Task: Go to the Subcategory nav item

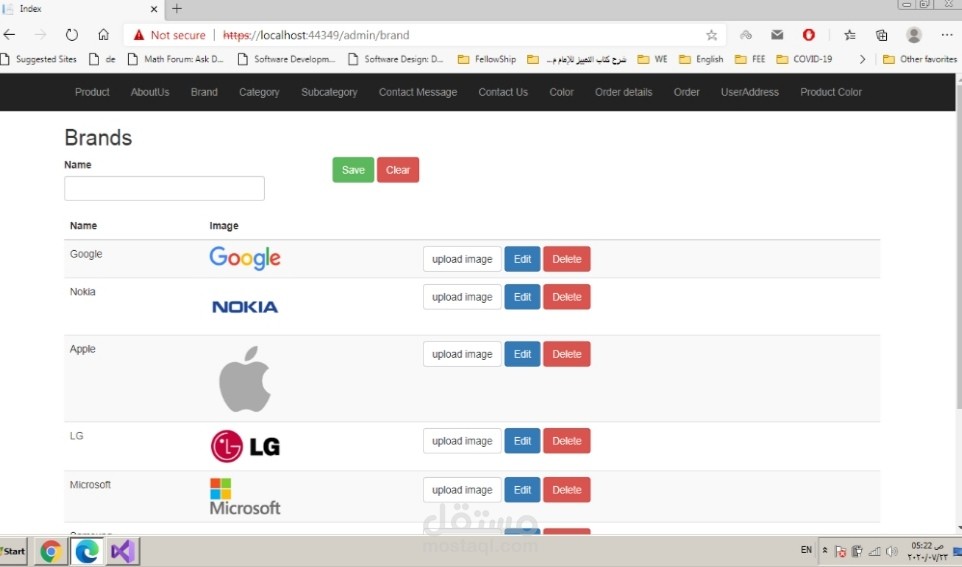Action: point(329,92)
